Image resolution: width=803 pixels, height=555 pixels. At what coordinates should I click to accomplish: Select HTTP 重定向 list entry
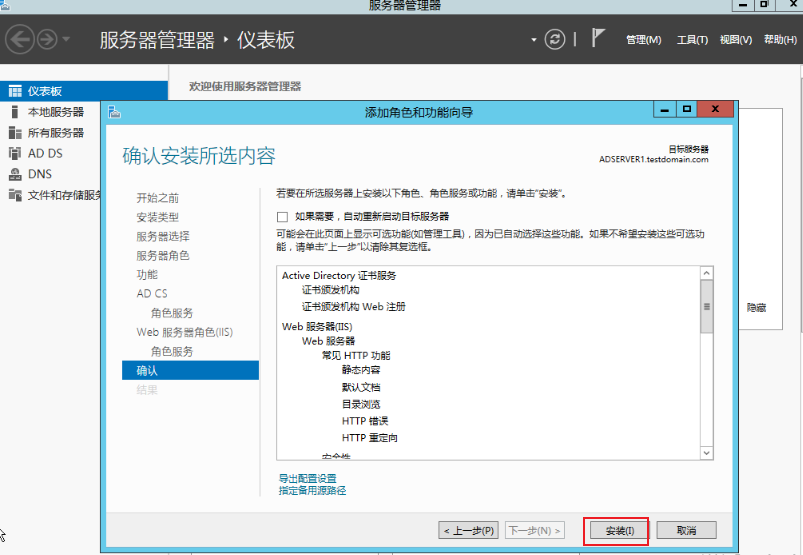coord(370,438)
